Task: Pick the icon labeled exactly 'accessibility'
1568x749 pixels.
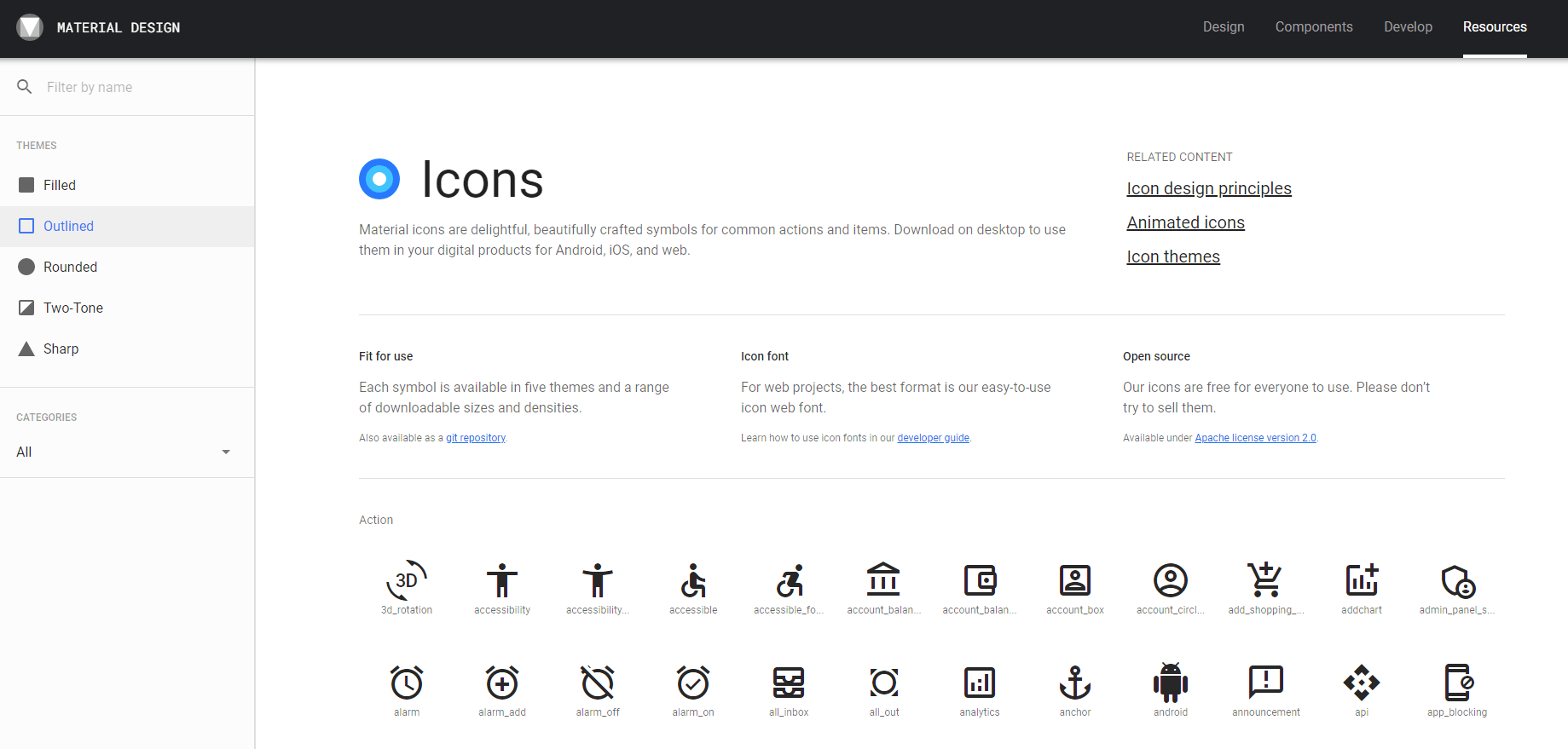Action: point(502,580)
